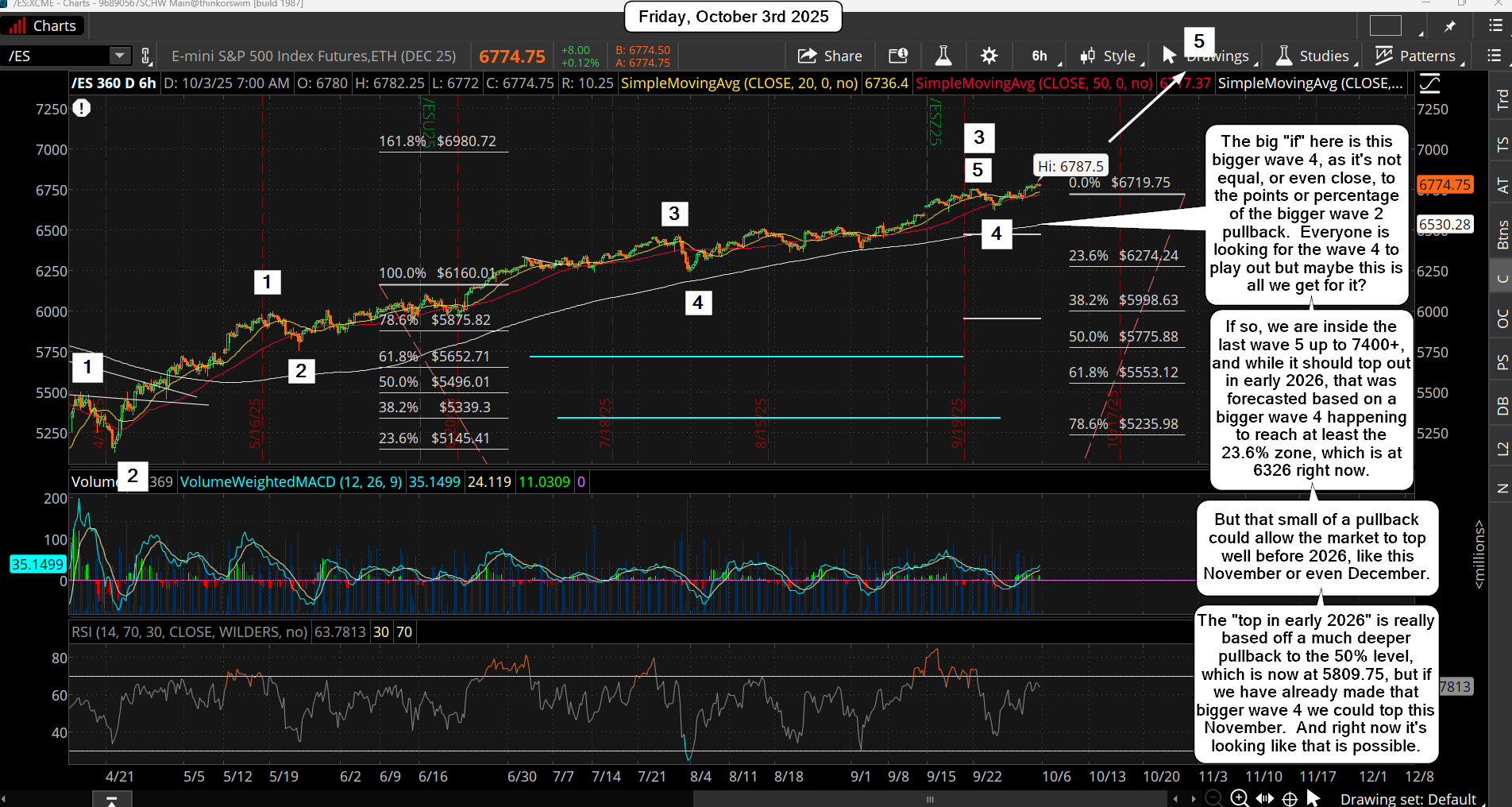1512x807 pixels.
Task: Click the horizontal scrollbar thumb at bottom
Action: coord(929,799)
